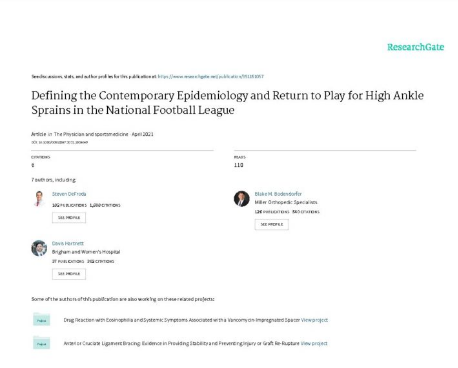
Task: Click the ResearchGate logo
Action: tap(415, 47)
